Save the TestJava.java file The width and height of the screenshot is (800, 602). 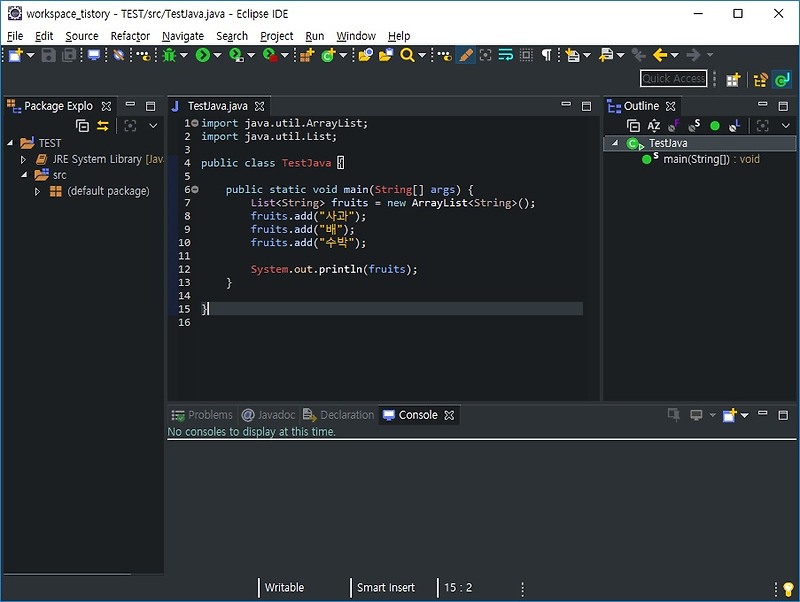point(48,57)
